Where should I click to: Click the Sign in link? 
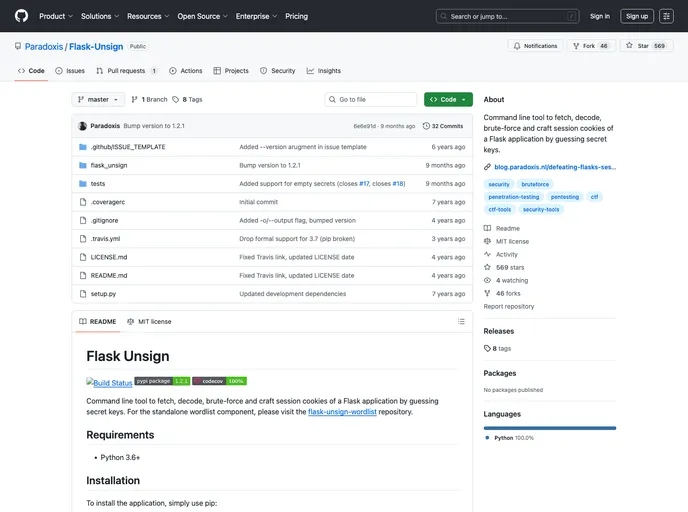(x=599, y=16)
